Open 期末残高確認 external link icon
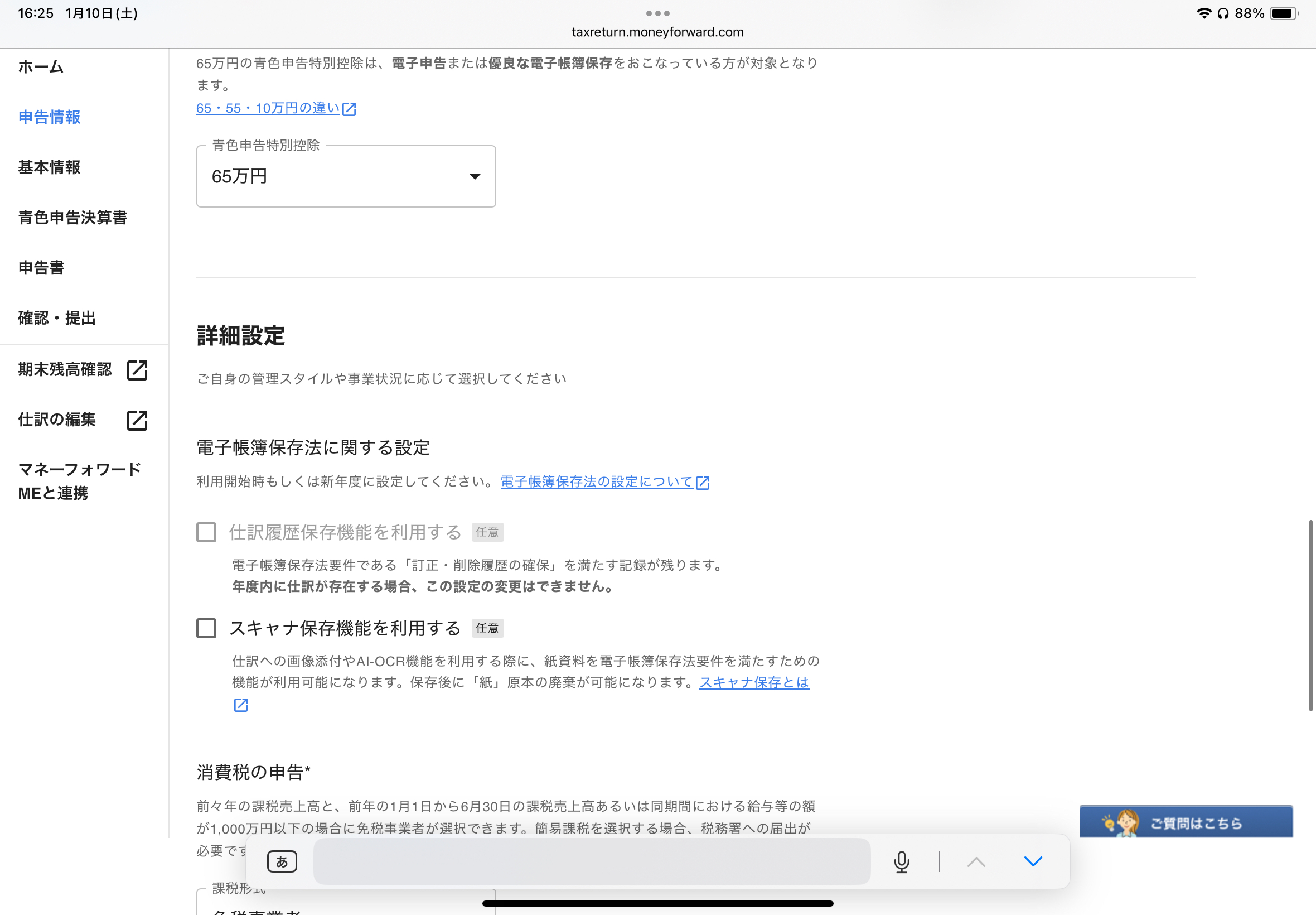 point(137,370)
